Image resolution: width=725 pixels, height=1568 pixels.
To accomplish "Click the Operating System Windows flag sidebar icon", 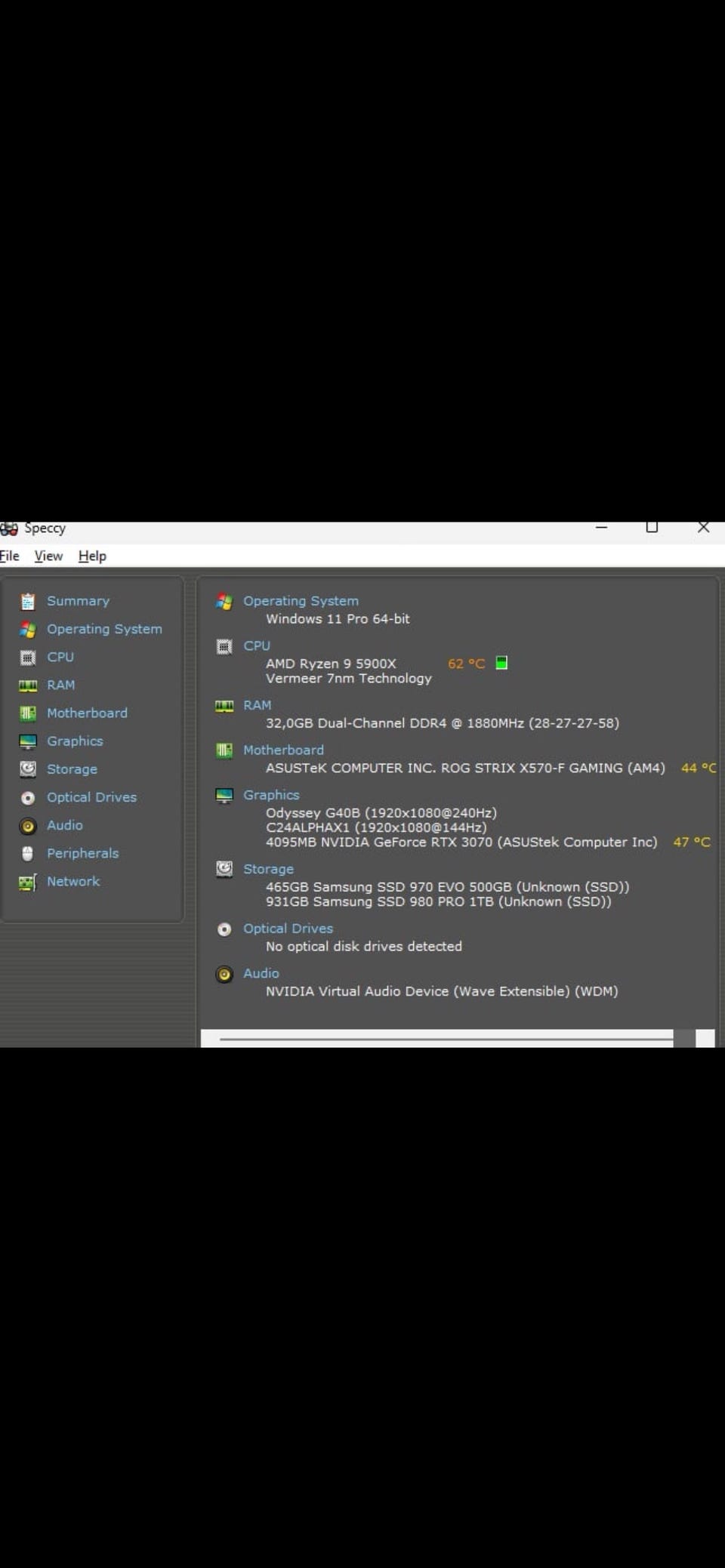I will [x=28, y=629].
